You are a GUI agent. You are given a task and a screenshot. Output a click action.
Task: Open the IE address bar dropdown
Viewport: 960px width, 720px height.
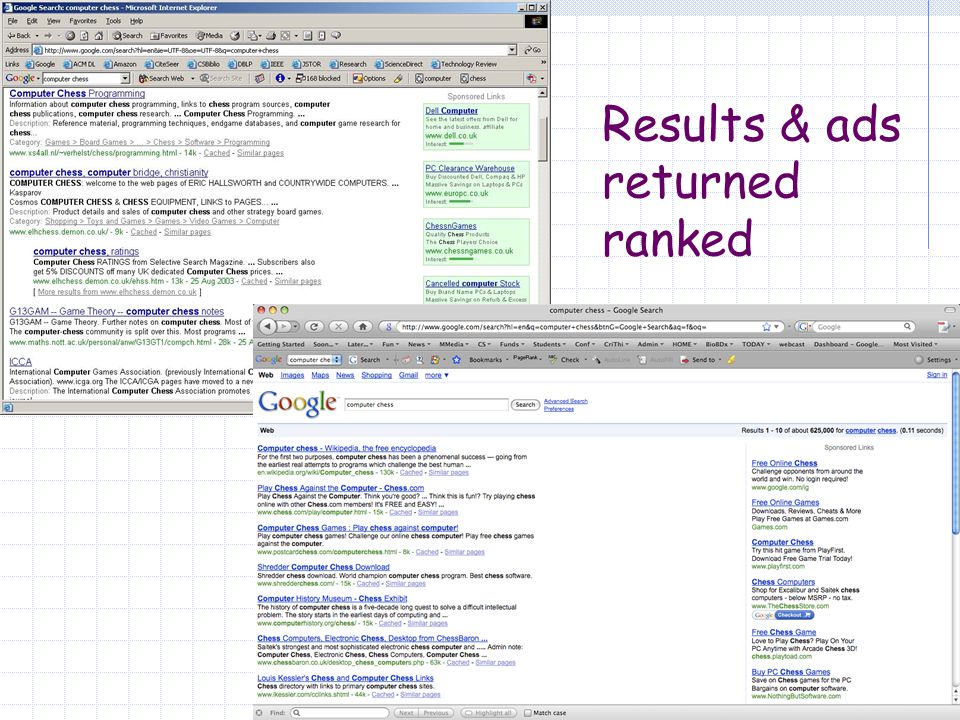(512, 50)
